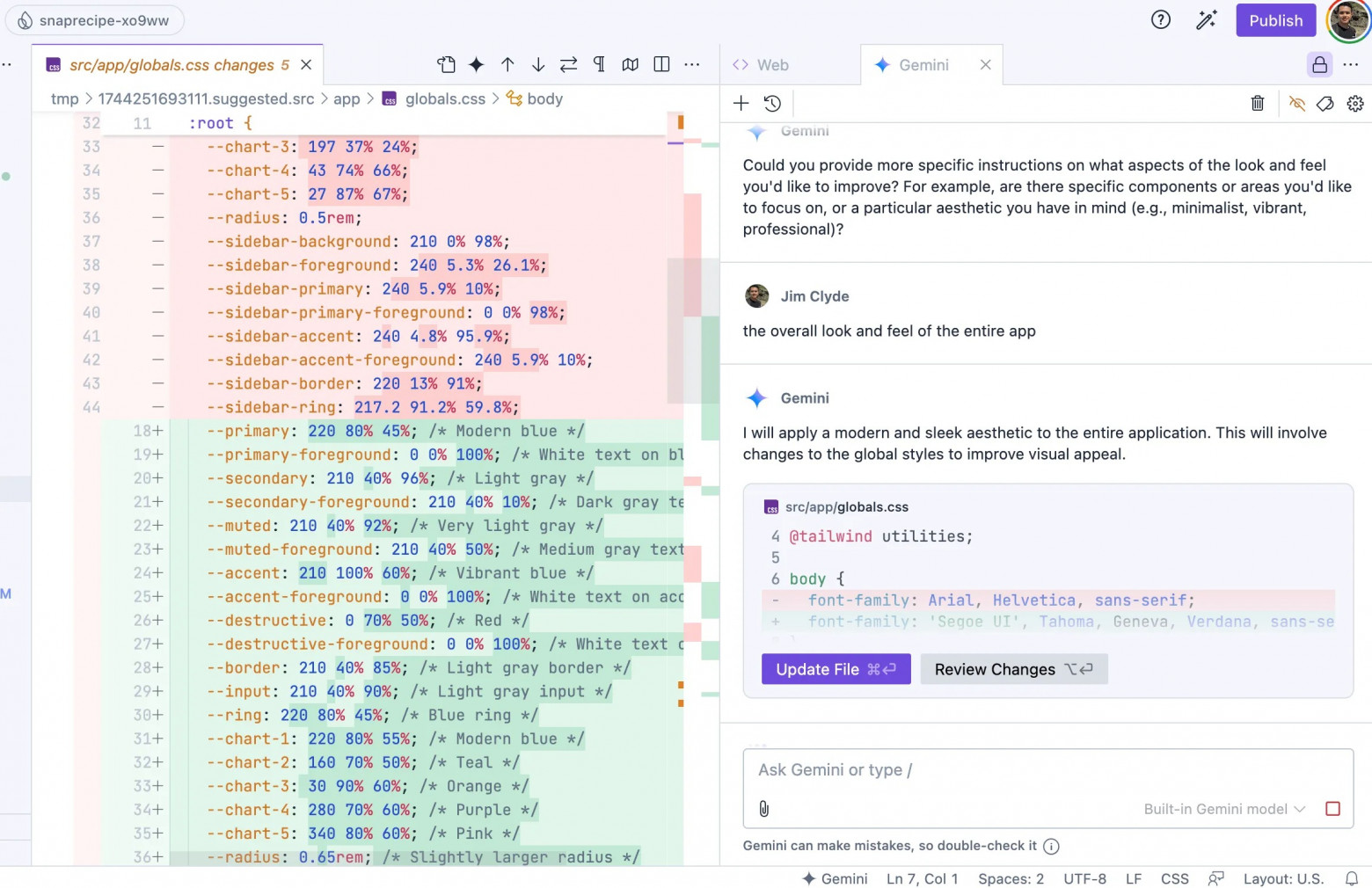Delete the chat using the trash icon
The height and width of the screenshot is (888, 1372).
[1257, 104]
